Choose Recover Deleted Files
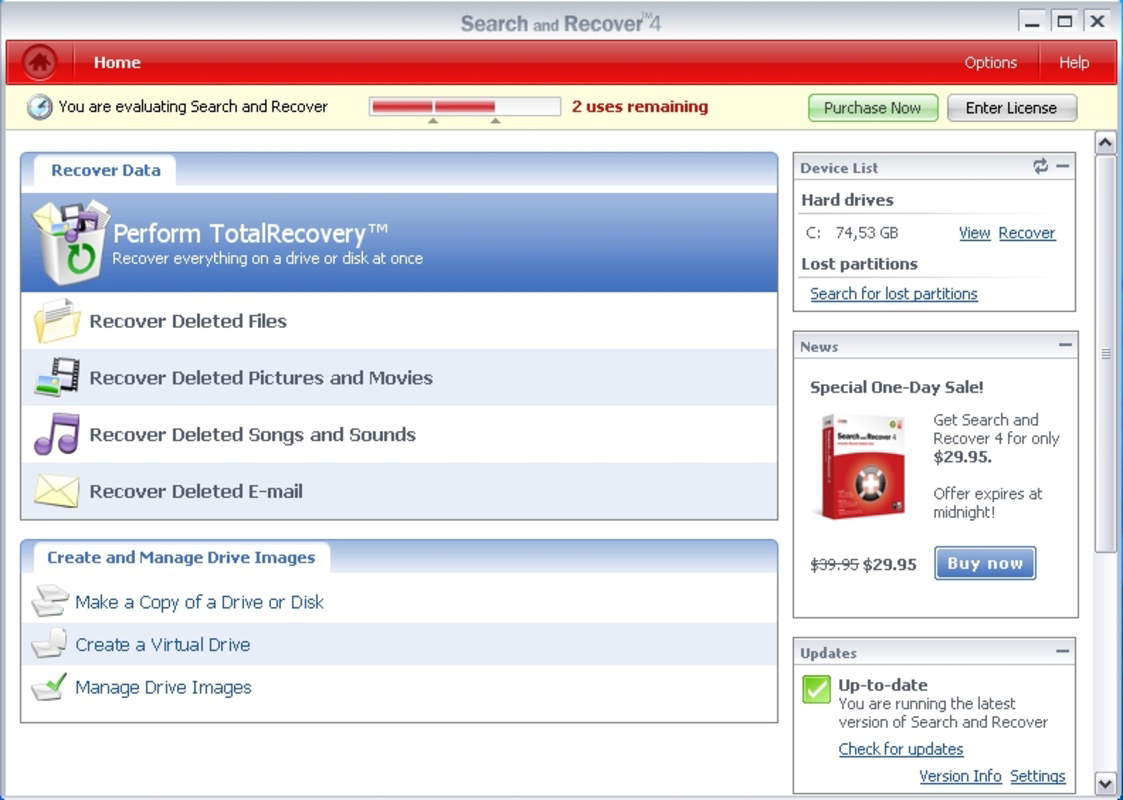Viewport: 1123px width, 800px height. tap(399, 321)
